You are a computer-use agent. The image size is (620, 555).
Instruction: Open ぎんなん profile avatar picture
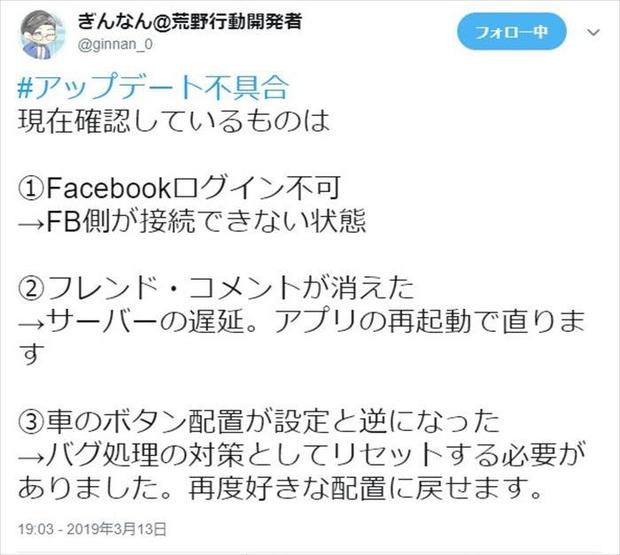(x=41, y=35)
